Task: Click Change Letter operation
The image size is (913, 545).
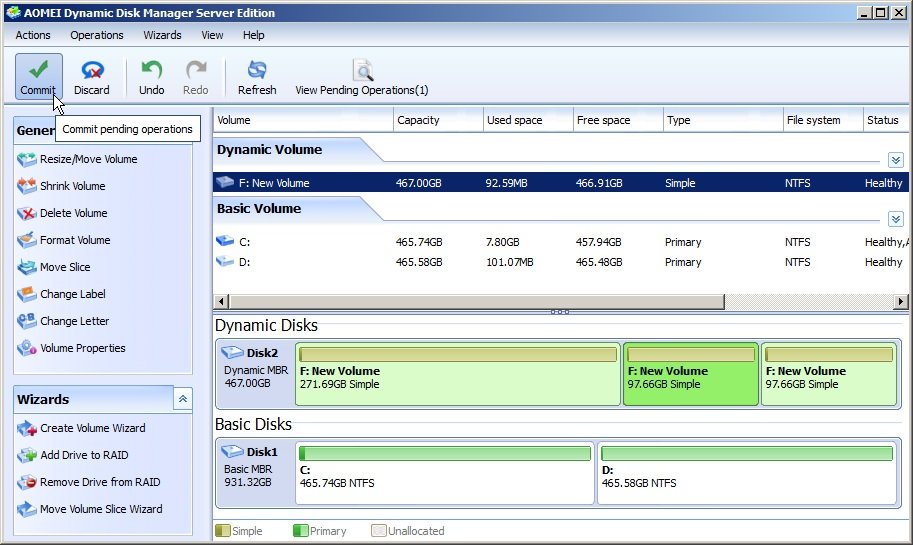Action: point(74,321)
